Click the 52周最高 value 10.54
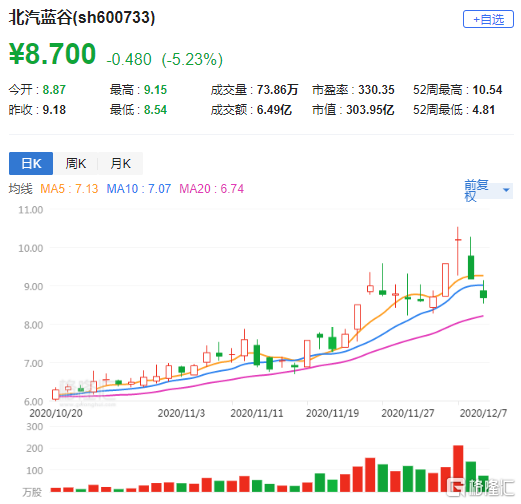 coord(487,90)
